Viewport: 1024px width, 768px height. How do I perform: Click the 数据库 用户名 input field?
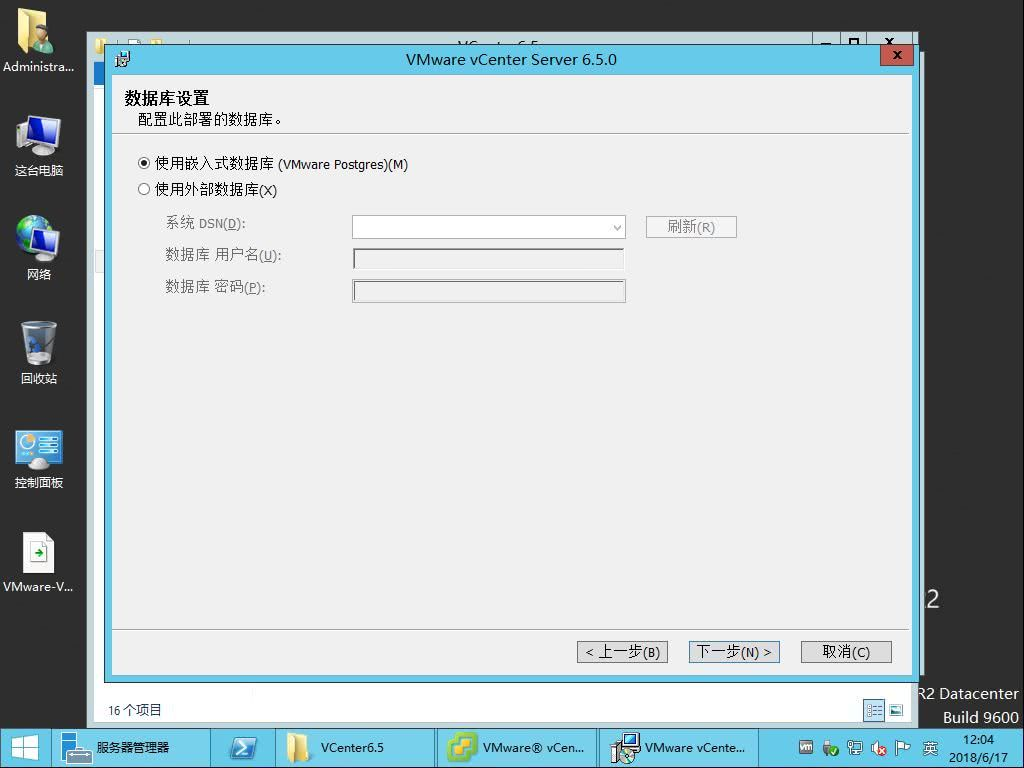click(489, 259)
